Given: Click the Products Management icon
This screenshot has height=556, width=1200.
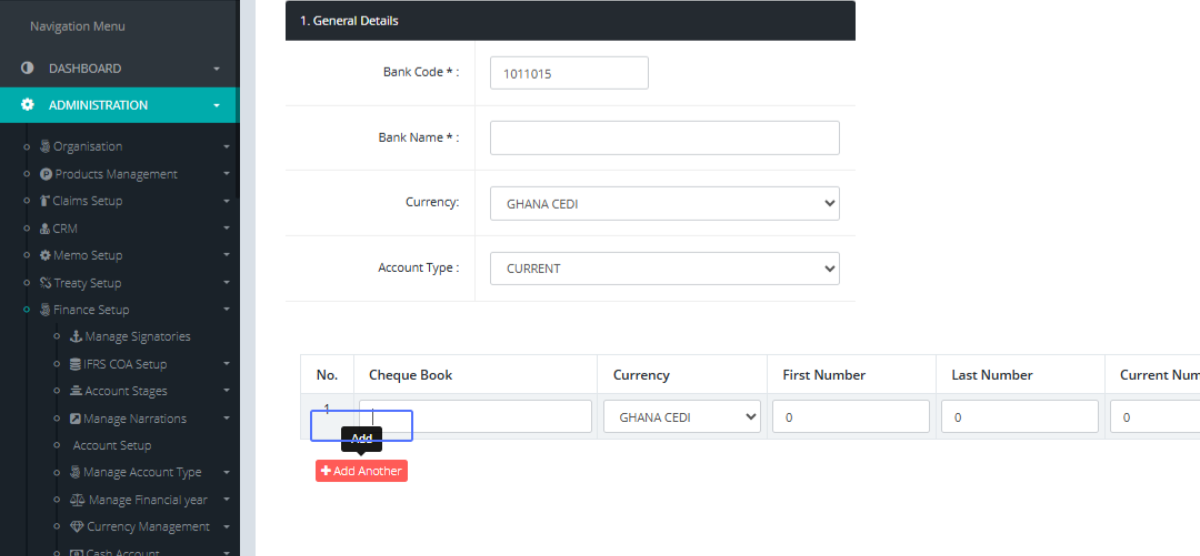Looking at the screenshot, I should 46,174.
